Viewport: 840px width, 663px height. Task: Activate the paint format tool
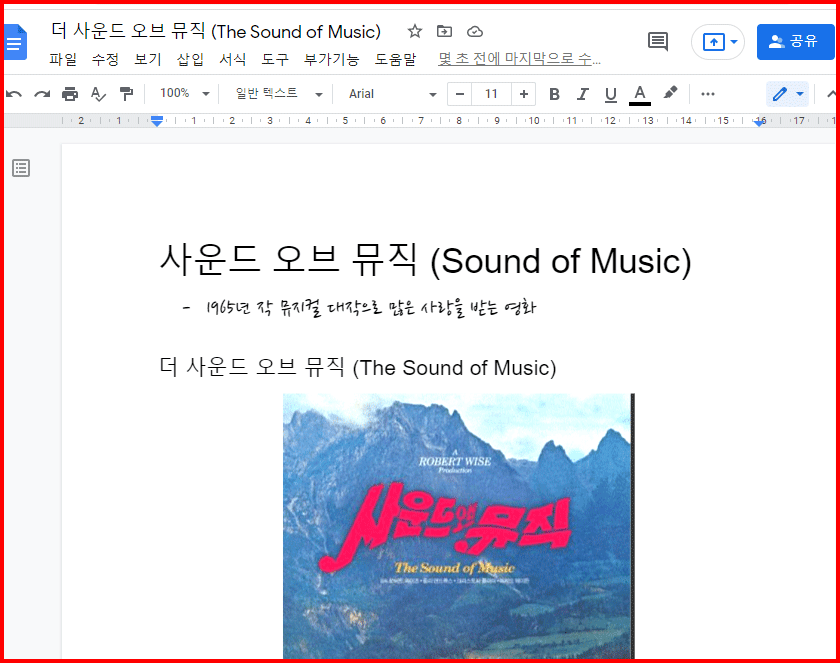[126, 94]
